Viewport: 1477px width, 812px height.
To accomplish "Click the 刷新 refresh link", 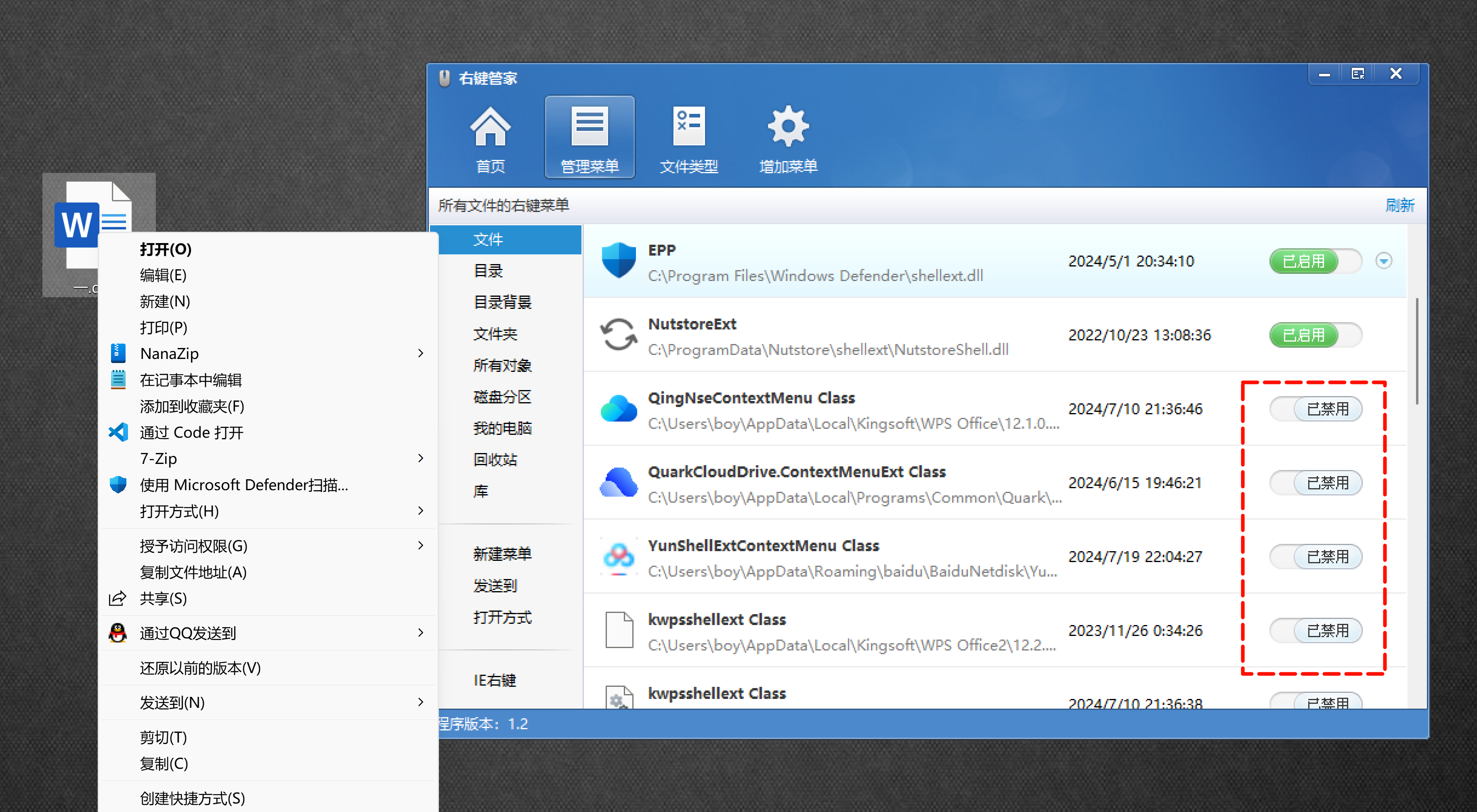I will pos(1399,205).
